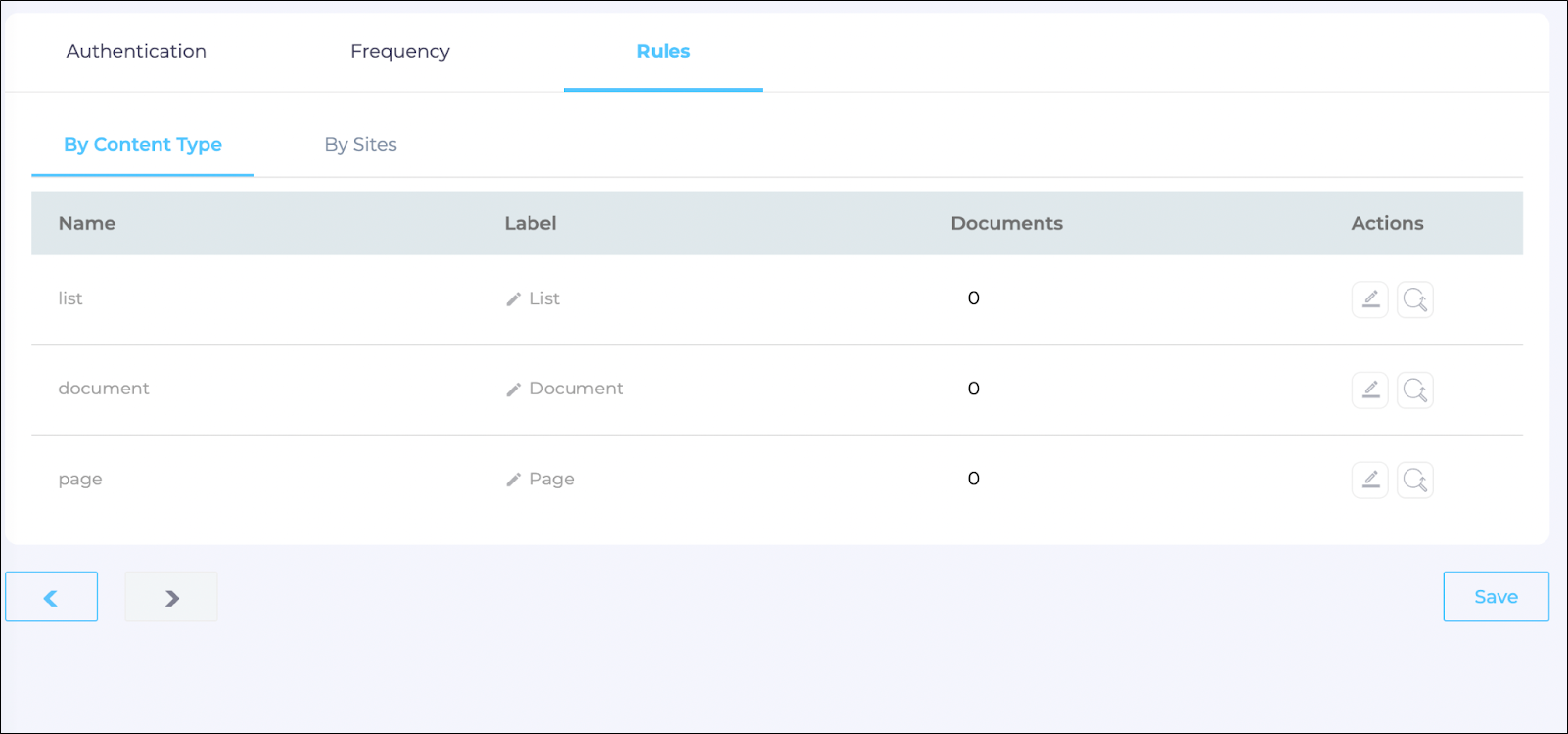
Task: Go back using the left chevron button
Action: click(x=51, y=597)
